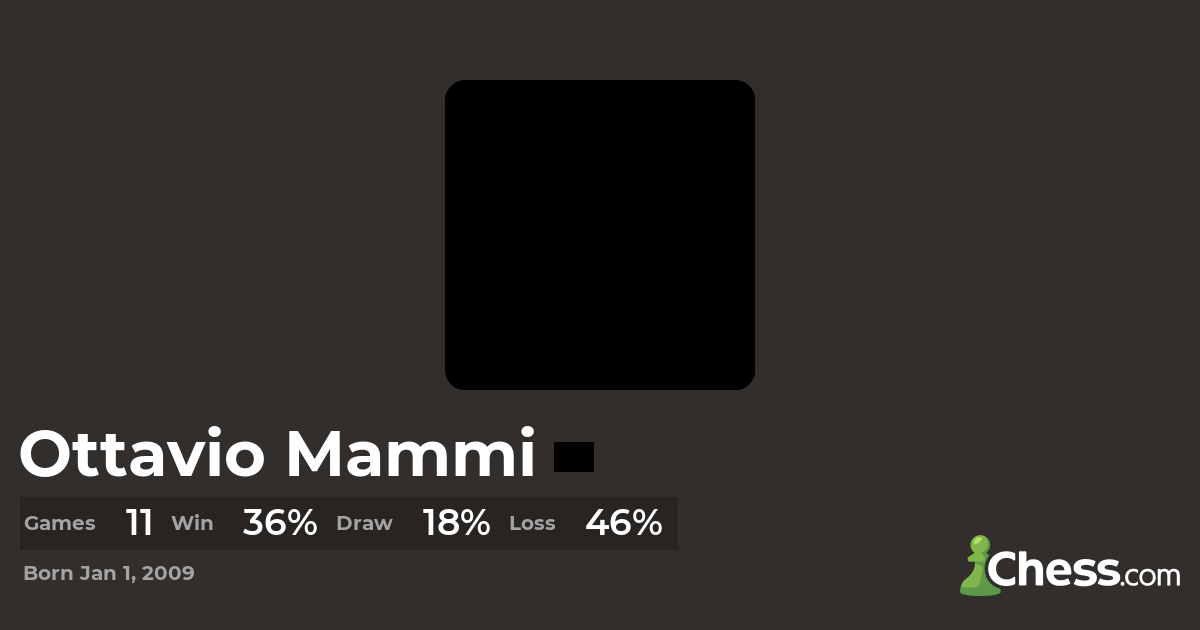This screenshot has height=630, width=1200.
Task: Select the Win stat label
Action: point(192,523)
